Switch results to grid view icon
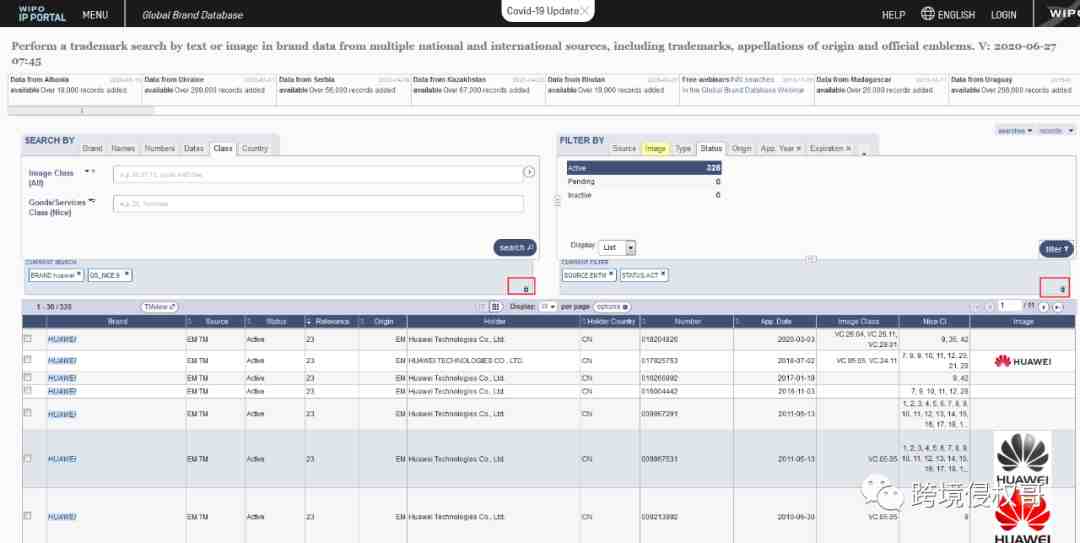 click(495, 307)
